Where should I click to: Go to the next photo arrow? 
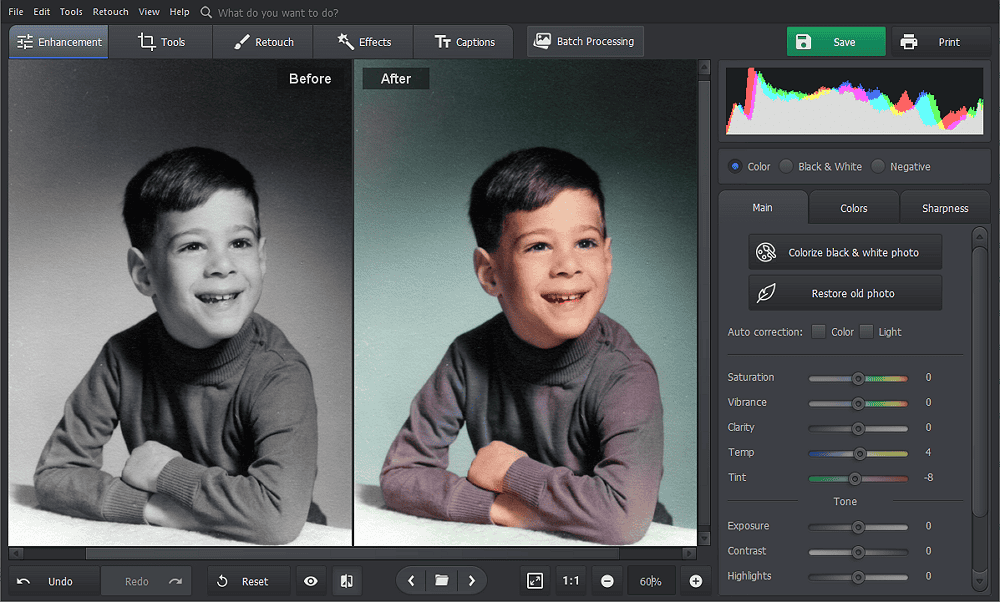pos(471,581)
